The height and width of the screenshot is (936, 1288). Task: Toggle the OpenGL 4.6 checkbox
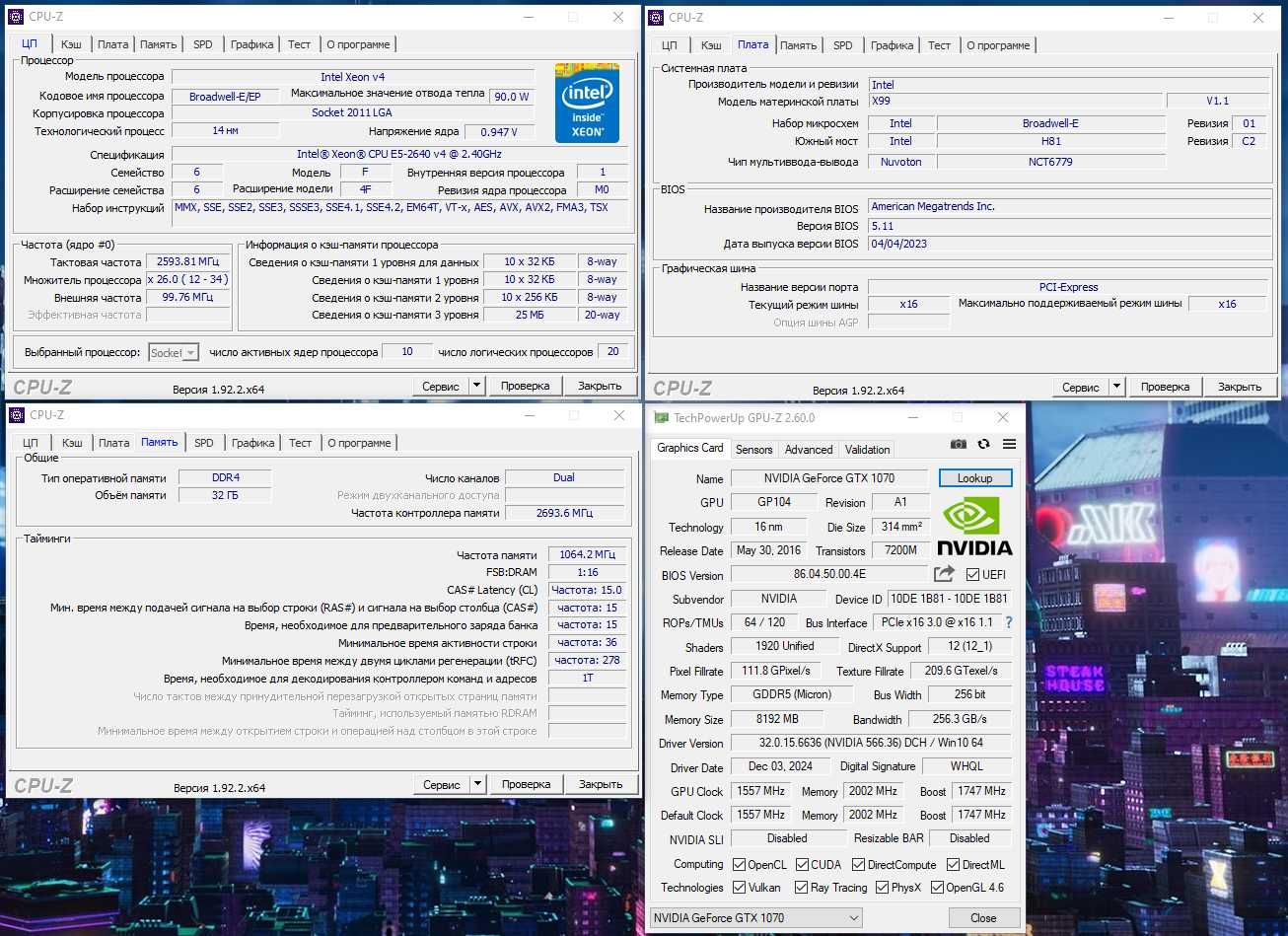pyautogui.click(x=937, y=887)
